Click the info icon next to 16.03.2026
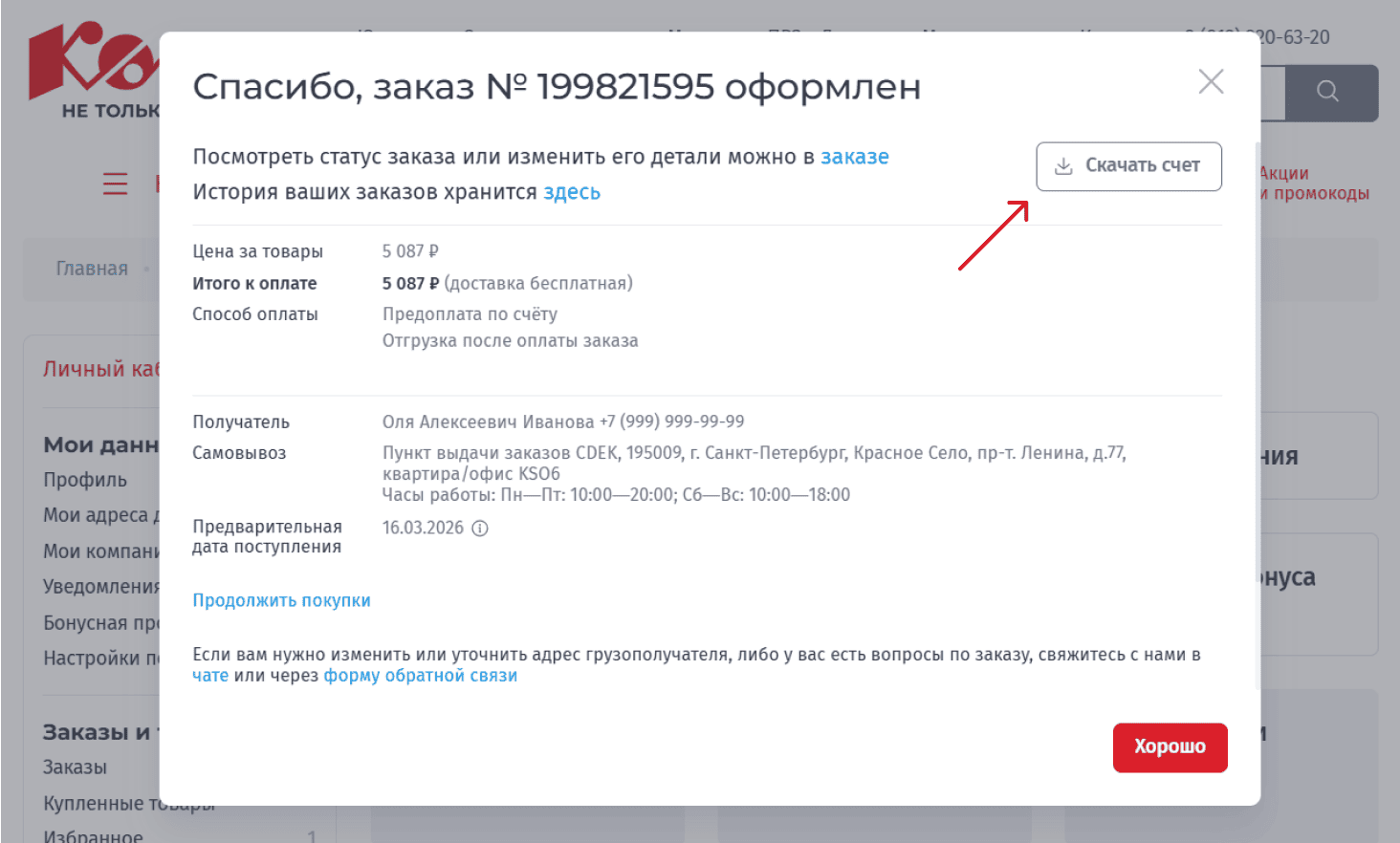The height and width of the screenshot is (843, 1400). coord(480,528)
